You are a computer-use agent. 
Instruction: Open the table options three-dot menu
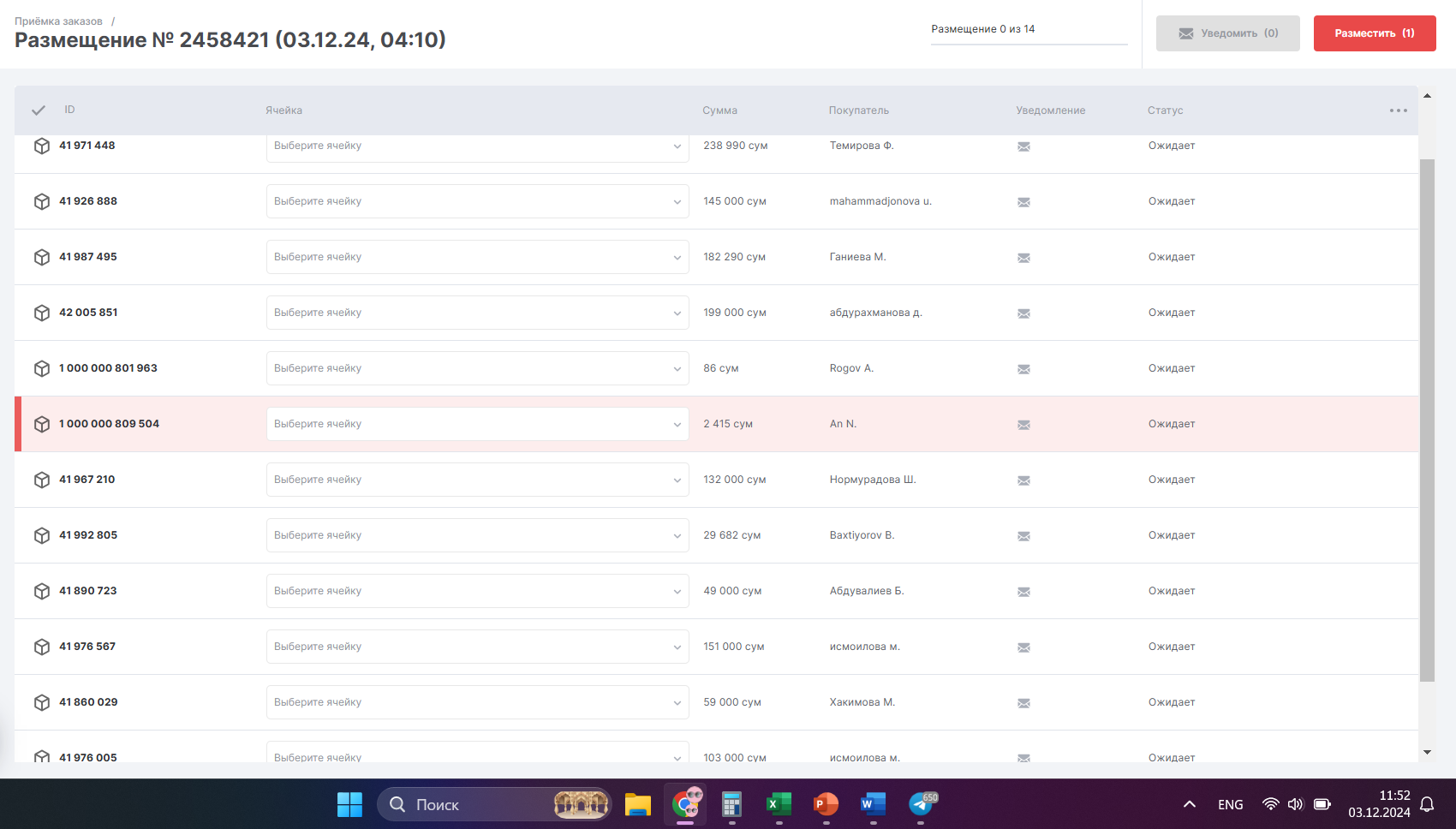tap(1399, 110)
